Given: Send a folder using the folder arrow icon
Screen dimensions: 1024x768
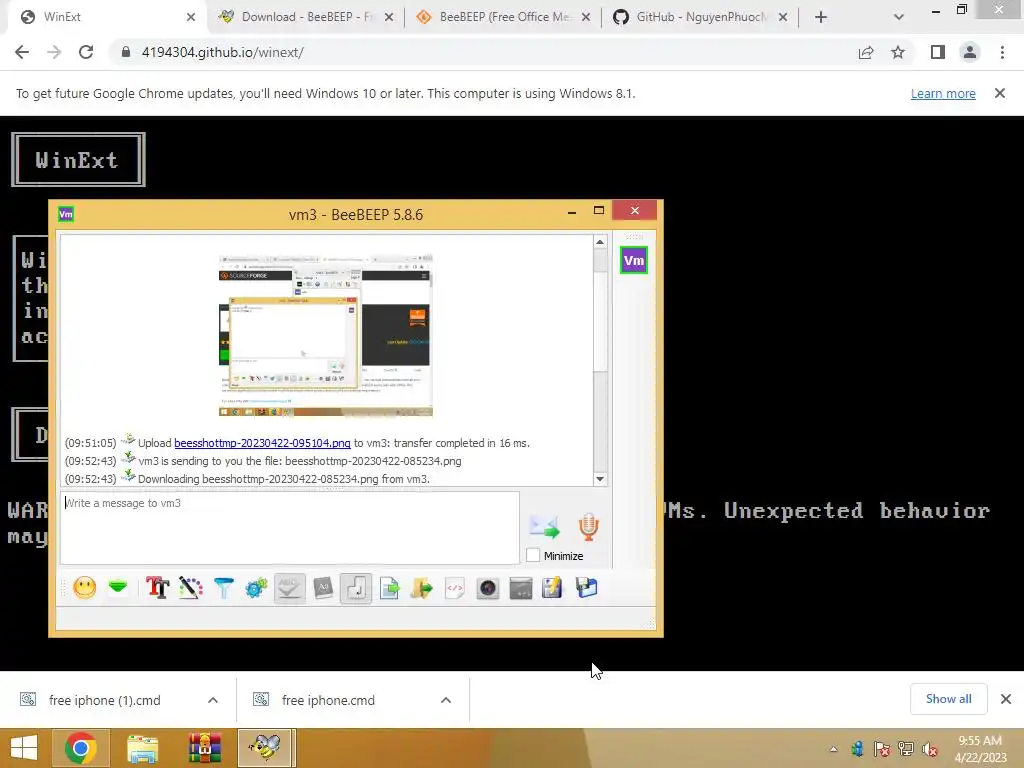Looking at the screenshot, I should pos(422,588).
